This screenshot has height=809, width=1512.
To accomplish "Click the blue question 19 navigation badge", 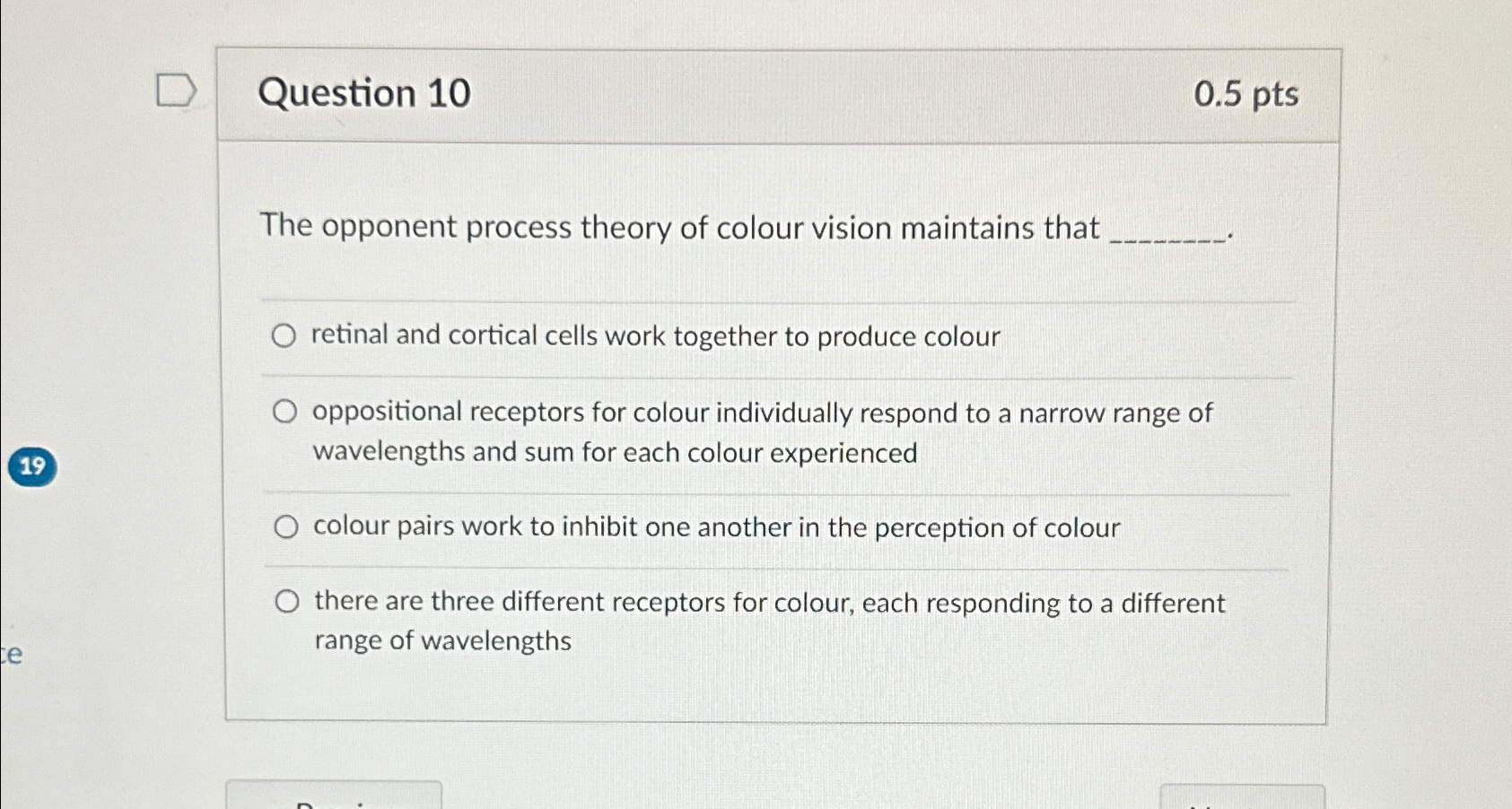I will 32,465.
